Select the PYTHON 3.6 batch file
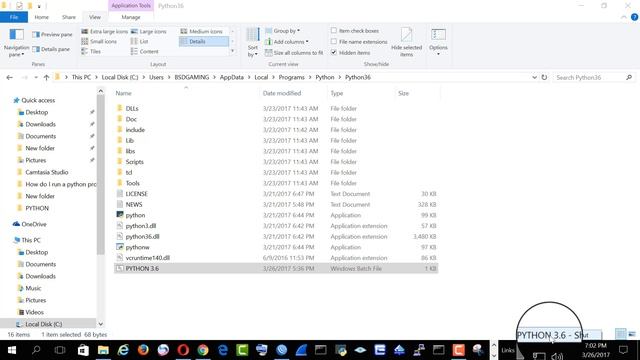The width and height of the screenshot is (640, 360). pyautogui.click(x=276, y=269)
